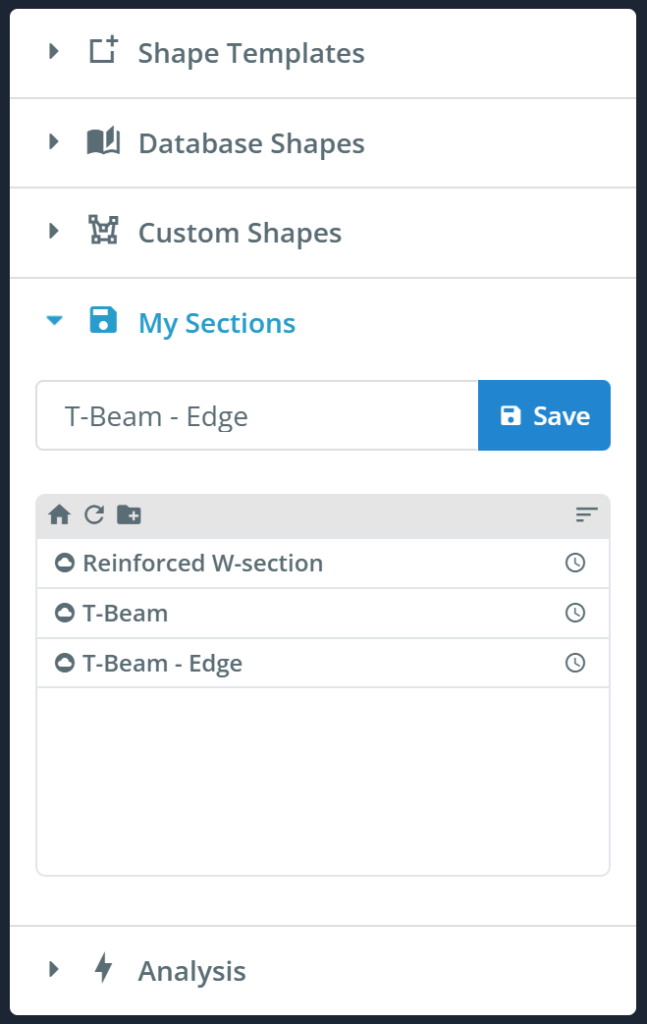Click the Analysis lightning bolt icon

pos(103,968)
